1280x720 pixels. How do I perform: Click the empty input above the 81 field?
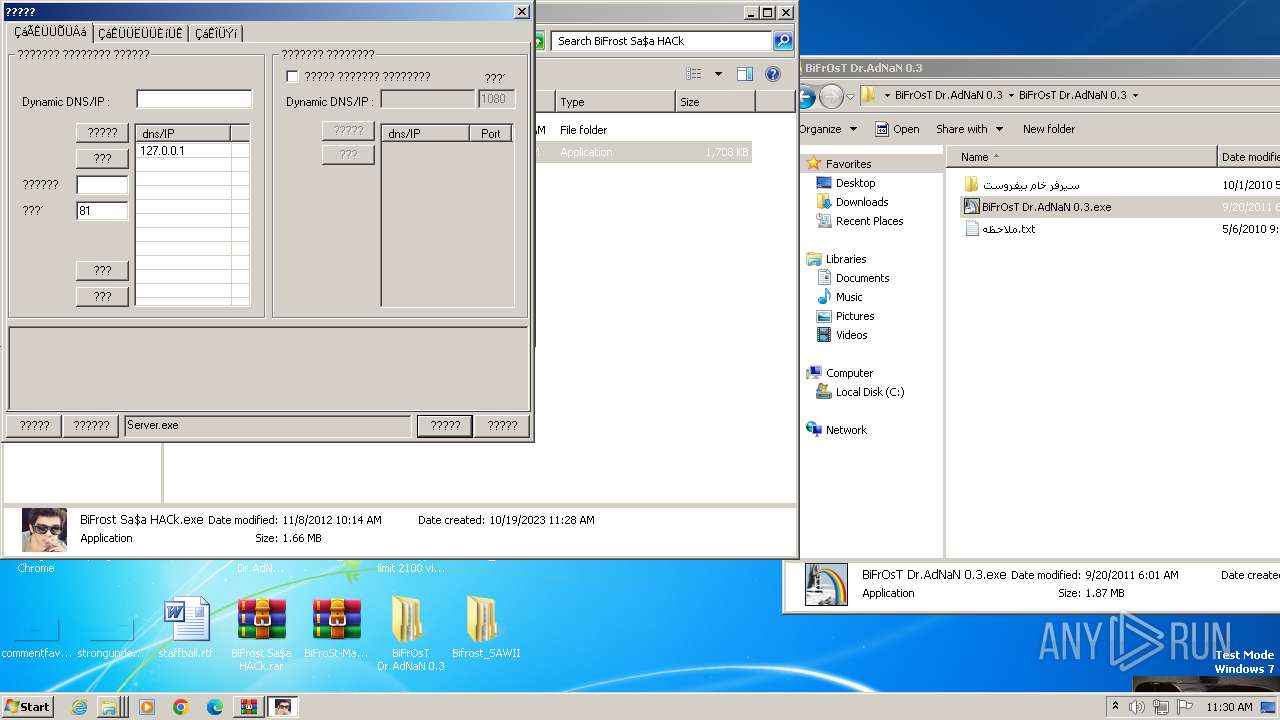(102, 185)
